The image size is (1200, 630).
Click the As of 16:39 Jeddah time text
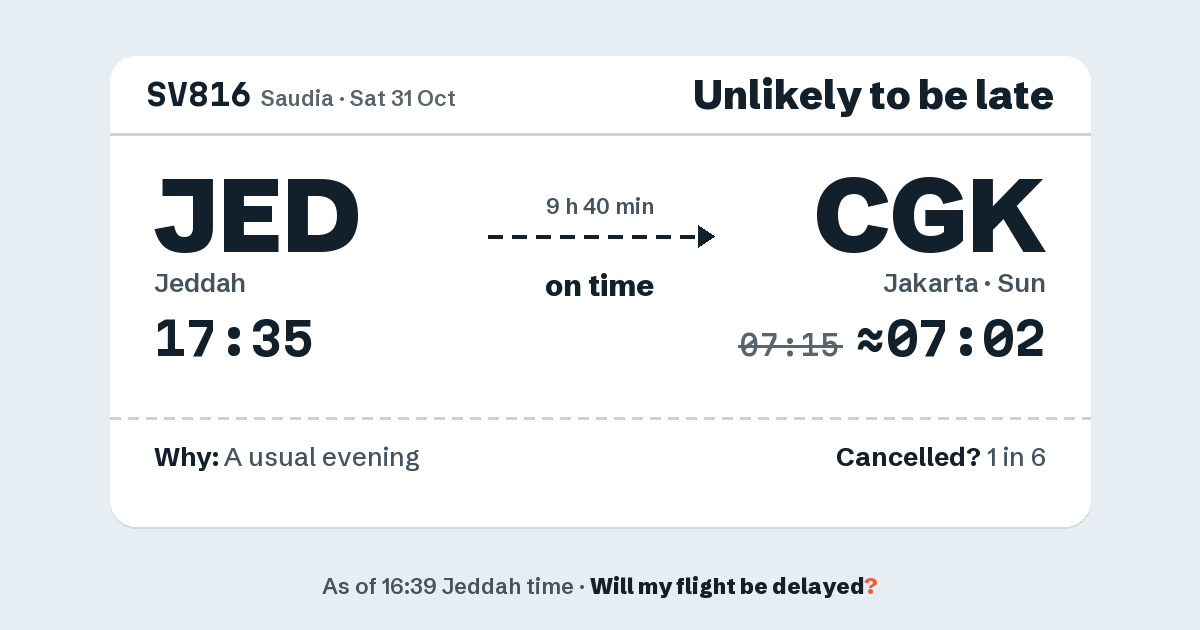[x=448, y=586]
